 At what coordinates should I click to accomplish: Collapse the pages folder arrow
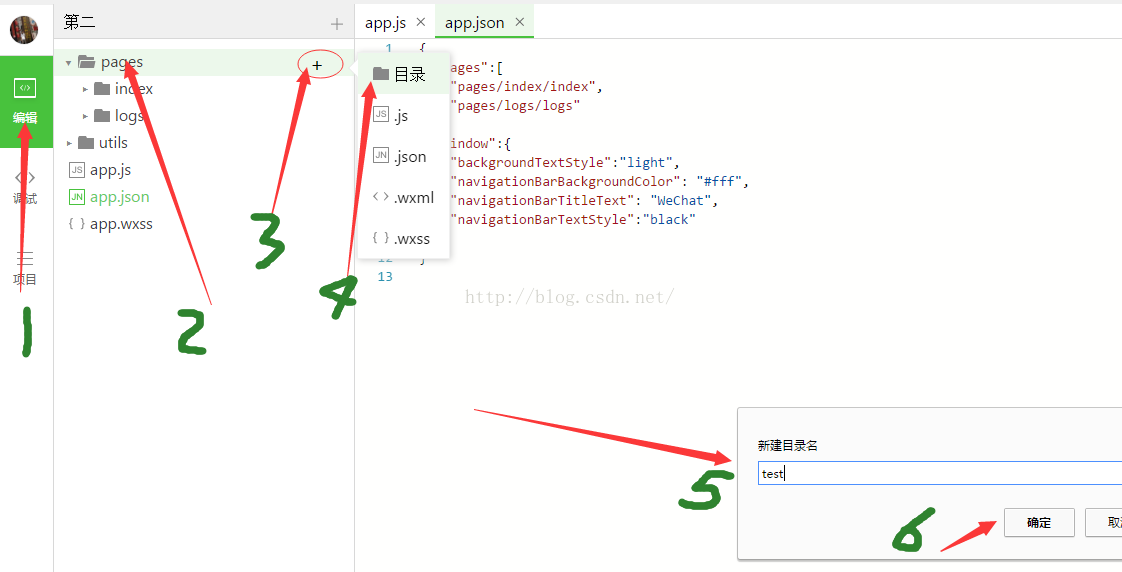pyautogui.click(x=69, y=63)
